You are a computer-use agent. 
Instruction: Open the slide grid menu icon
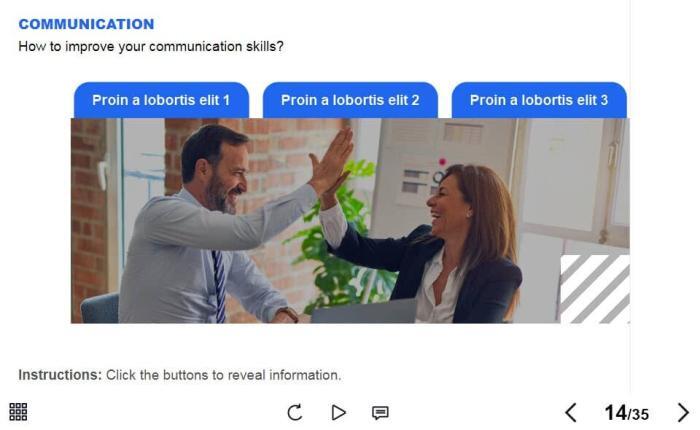tap(18, 412)
